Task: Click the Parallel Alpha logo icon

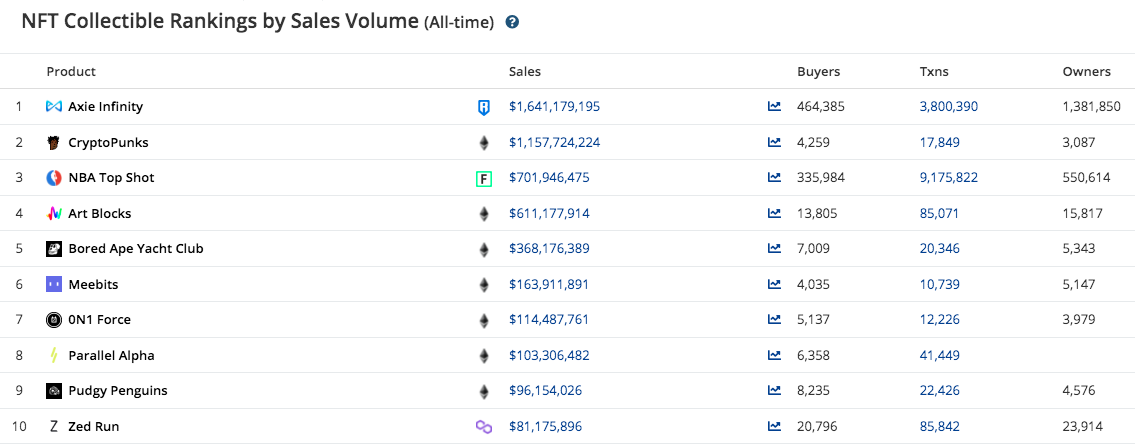Action: 54,355
